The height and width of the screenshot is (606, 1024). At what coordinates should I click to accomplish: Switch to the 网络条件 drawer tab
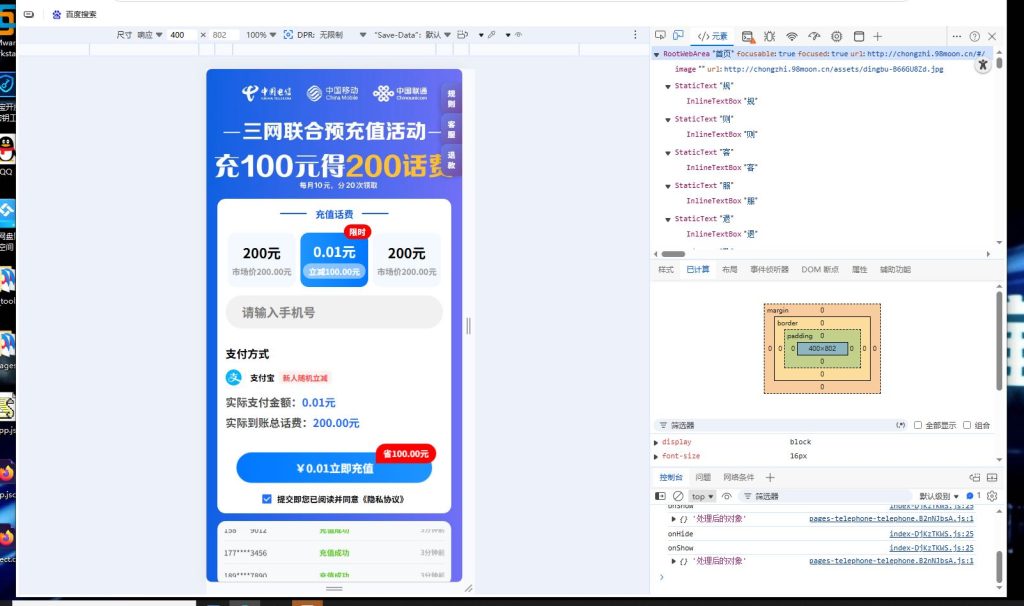[739, 477]
